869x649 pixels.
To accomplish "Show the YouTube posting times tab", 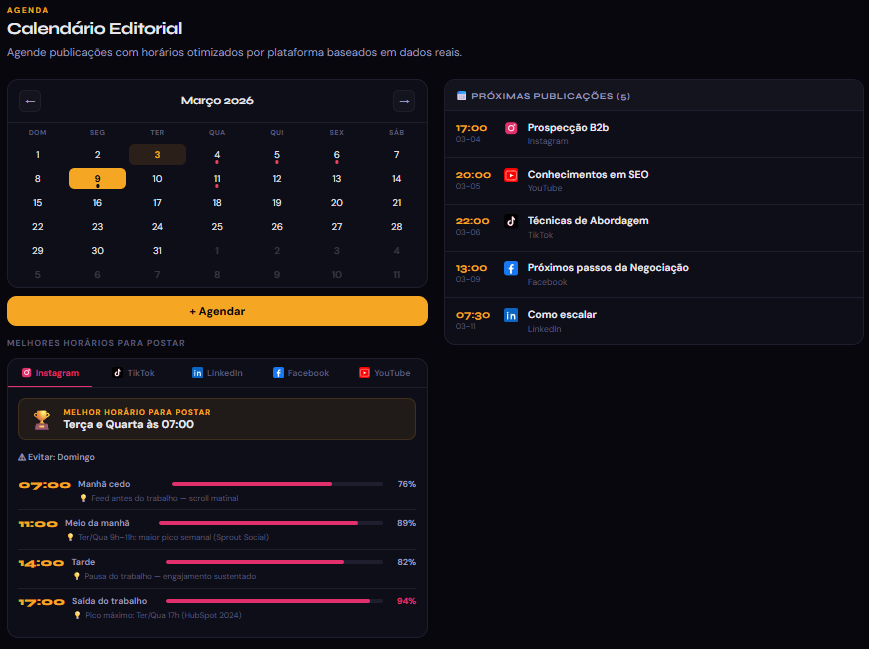I will 385,373.
